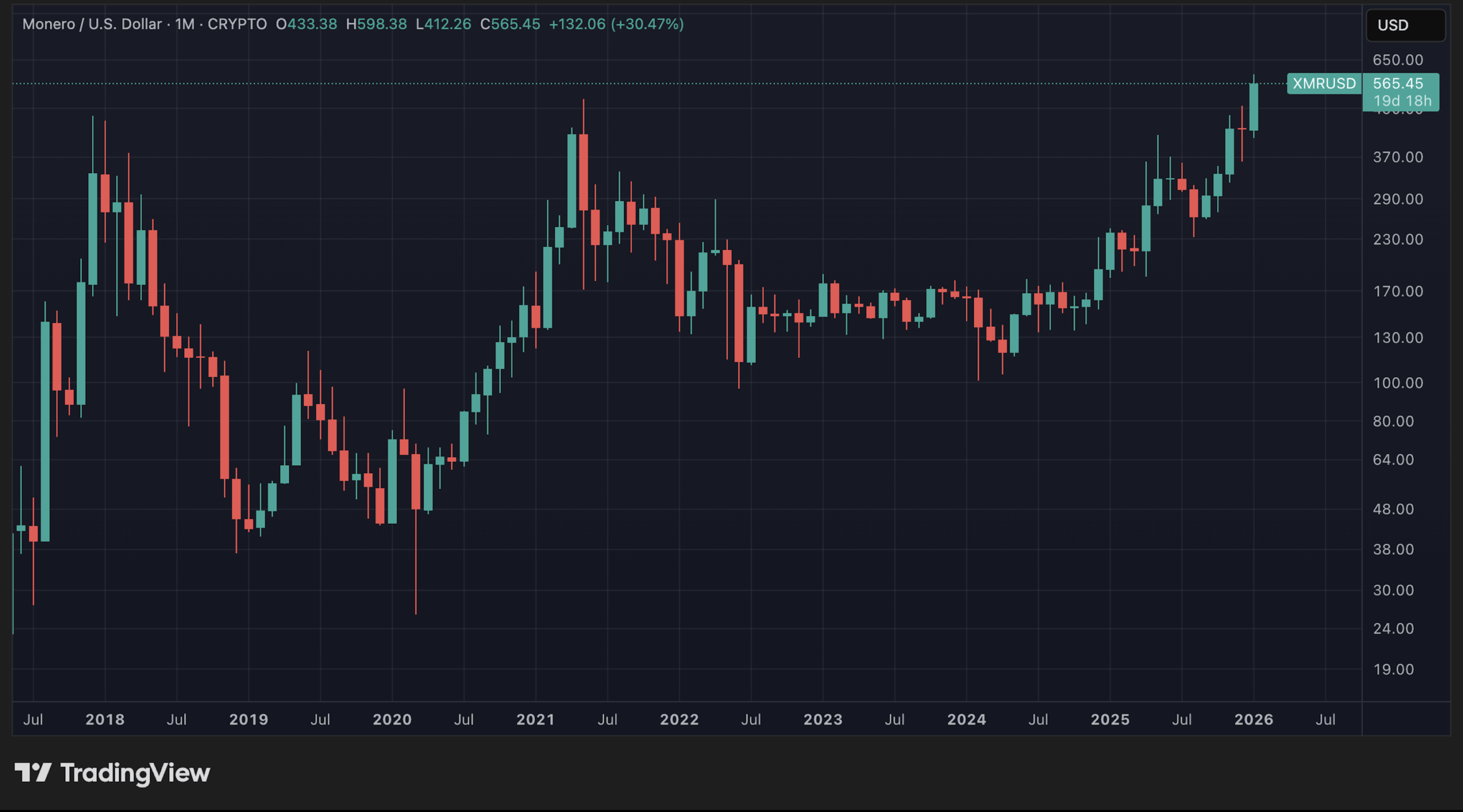Click the high value H598.38 in the legend
Image resolution: width=1463 pixels, height=812 pixels.
coord(376,24)
